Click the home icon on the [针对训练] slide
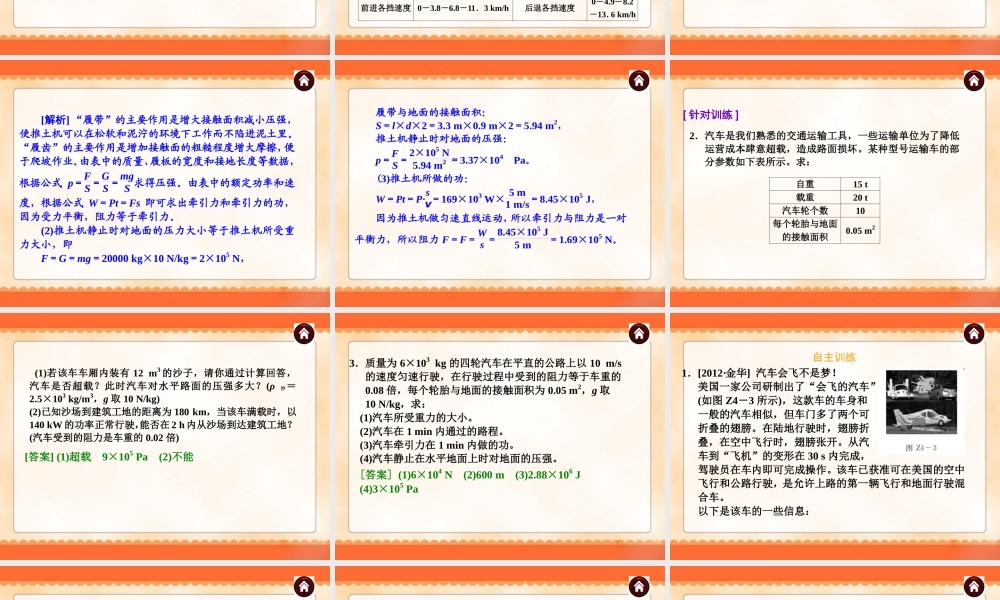Image resolution: width=1000 pixels, height=600 pixels. (x=974, y=80)
